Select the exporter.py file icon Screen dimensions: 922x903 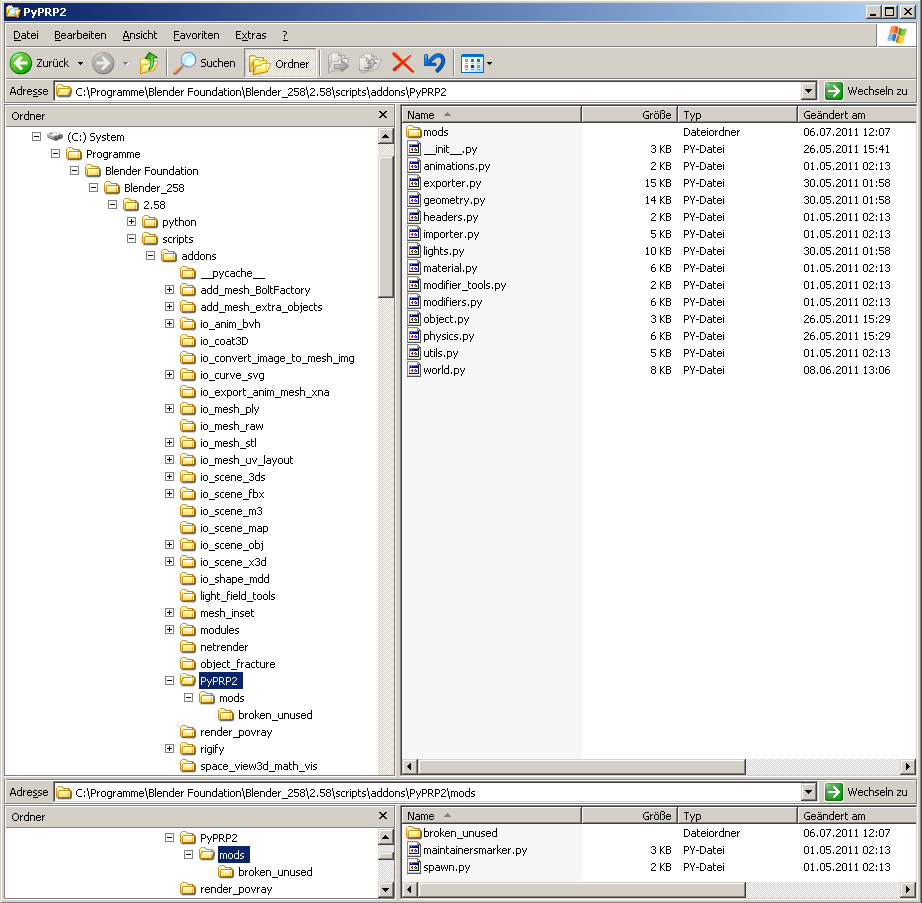point(415,183)
